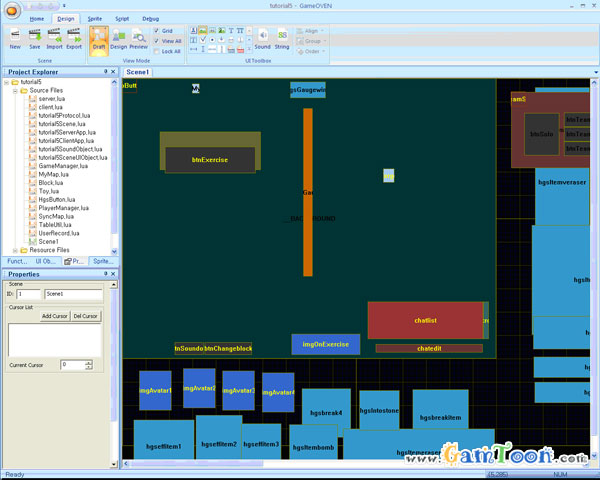
Task: Open the document tab list dropdown arrow
Action: [x=596, y=72]
